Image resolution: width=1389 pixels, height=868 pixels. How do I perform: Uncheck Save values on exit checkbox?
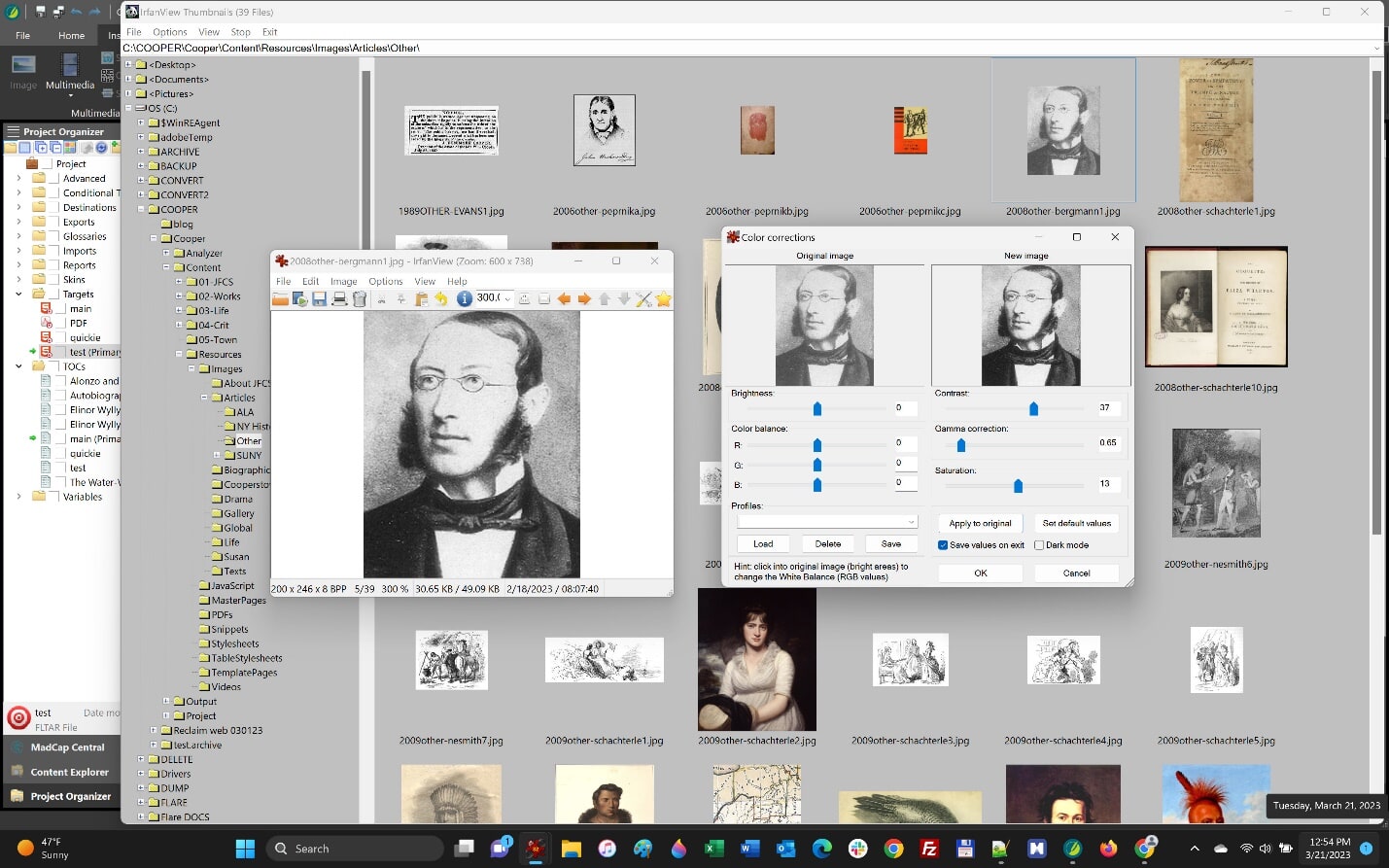pyautogui.click(x=943, y=545)
